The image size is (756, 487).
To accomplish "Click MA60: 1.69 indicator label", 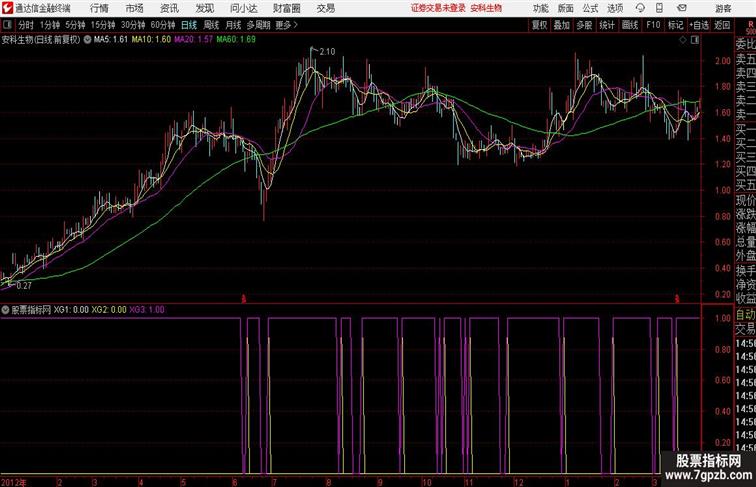I will [236, 40].
